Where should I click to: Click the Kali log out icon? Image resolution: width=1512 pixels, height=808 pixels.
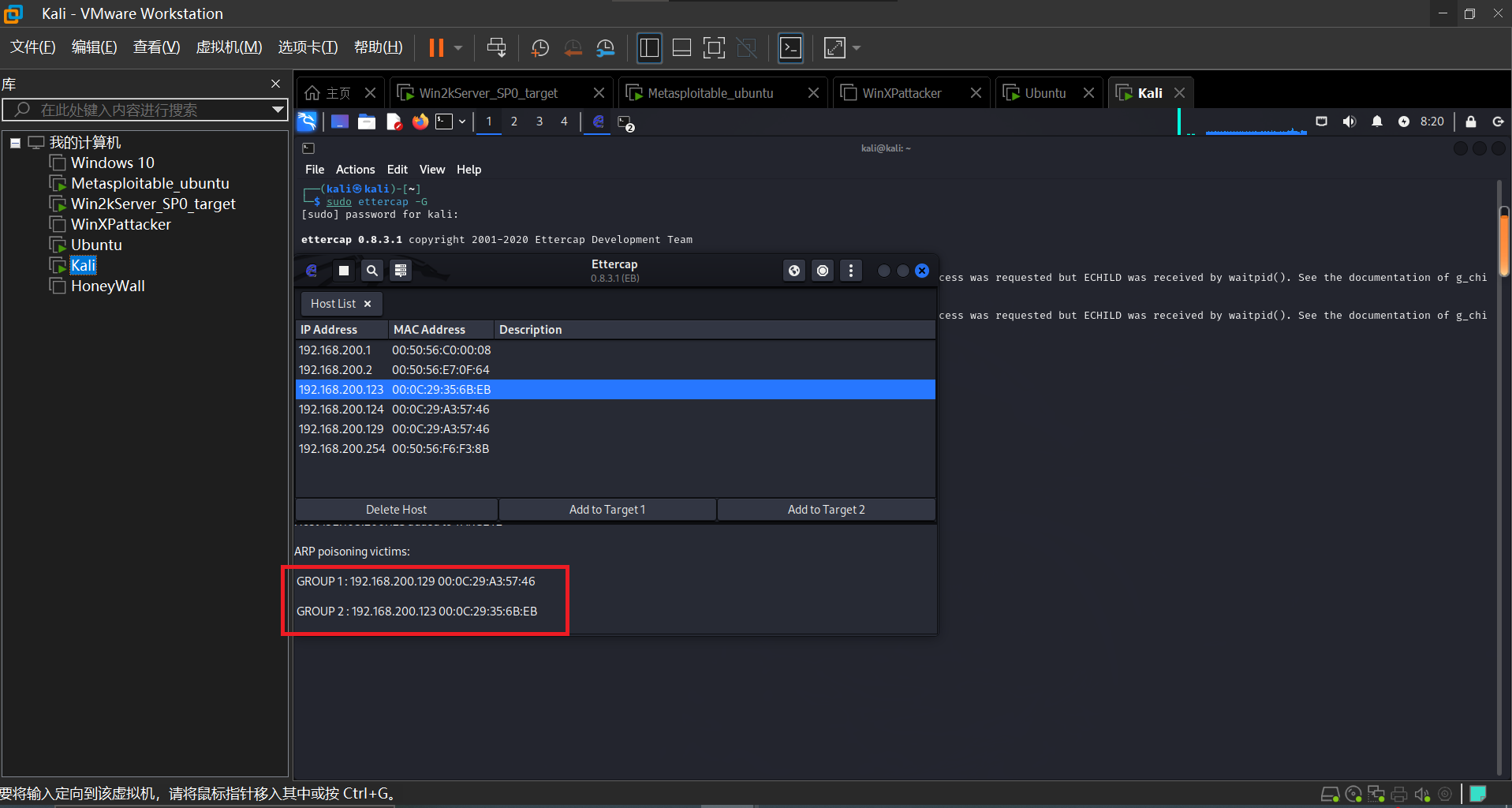point(1498,122)
